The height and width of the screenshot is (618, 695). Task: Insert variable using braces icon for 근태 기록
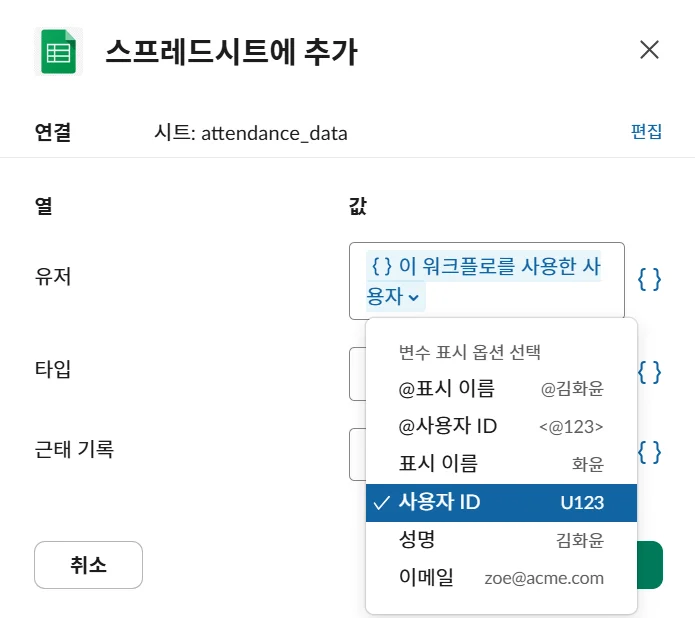click(x=649, y=451)
